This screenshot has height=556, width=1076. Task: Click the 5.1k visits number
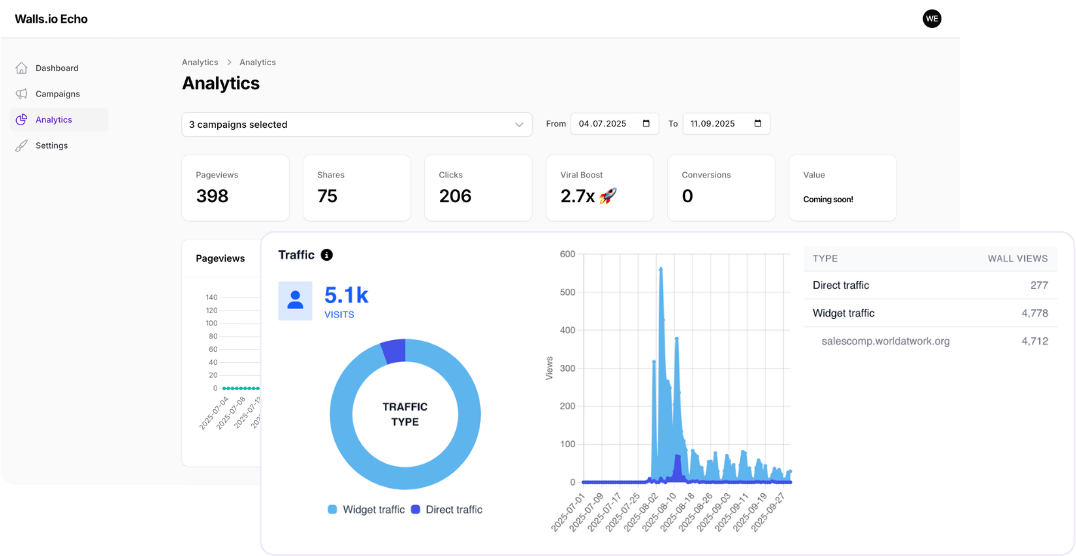click(x=347, y=295)
